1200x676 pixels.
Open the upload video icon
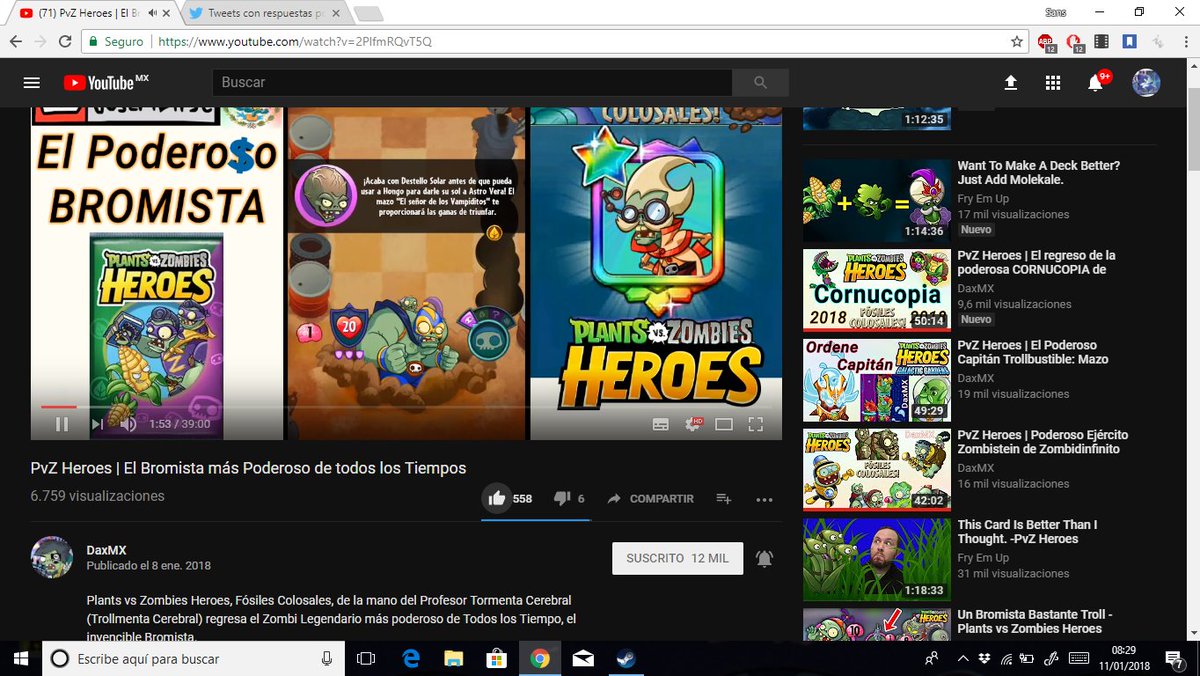(x=1011, y=83)
